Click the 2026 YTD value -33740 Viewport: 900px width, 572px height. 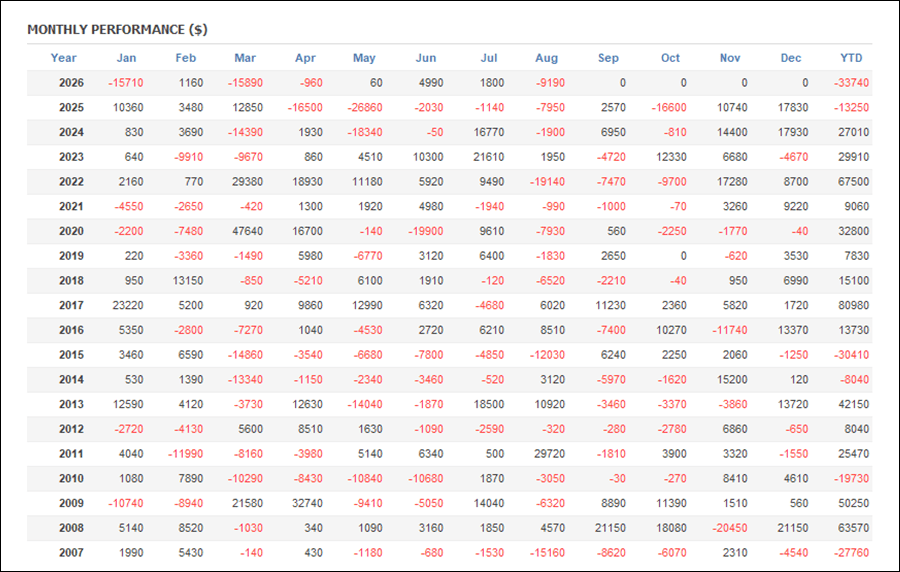click(852, 83)
